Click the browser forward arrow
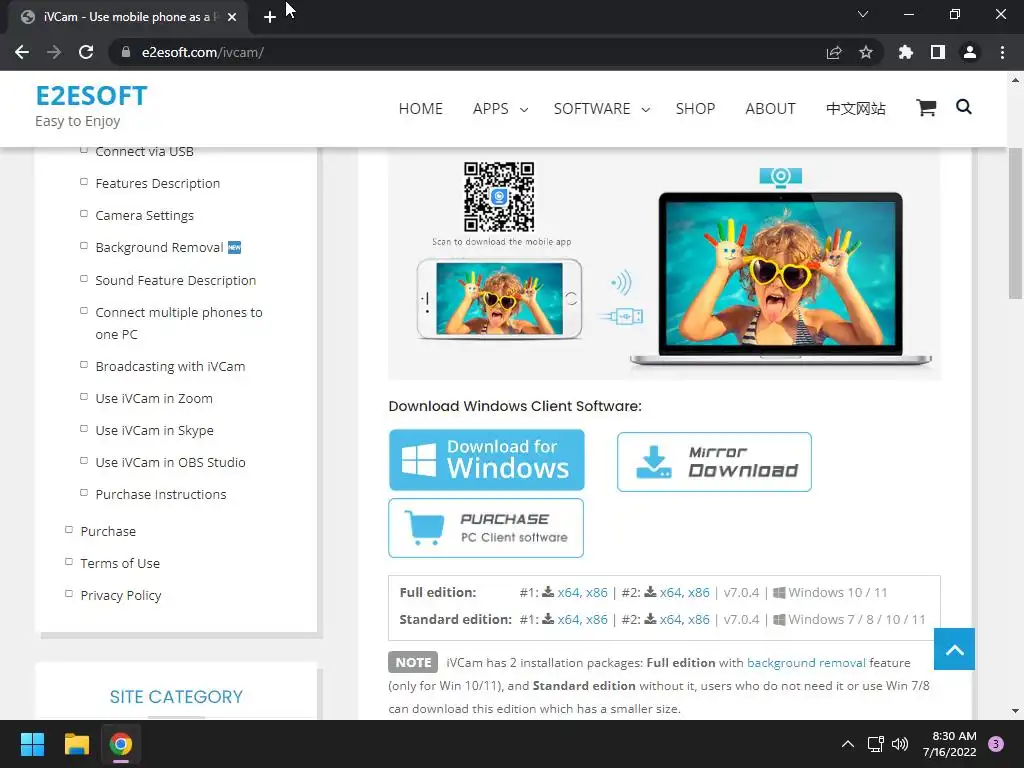1024x768 pixels. pos(54,52)
